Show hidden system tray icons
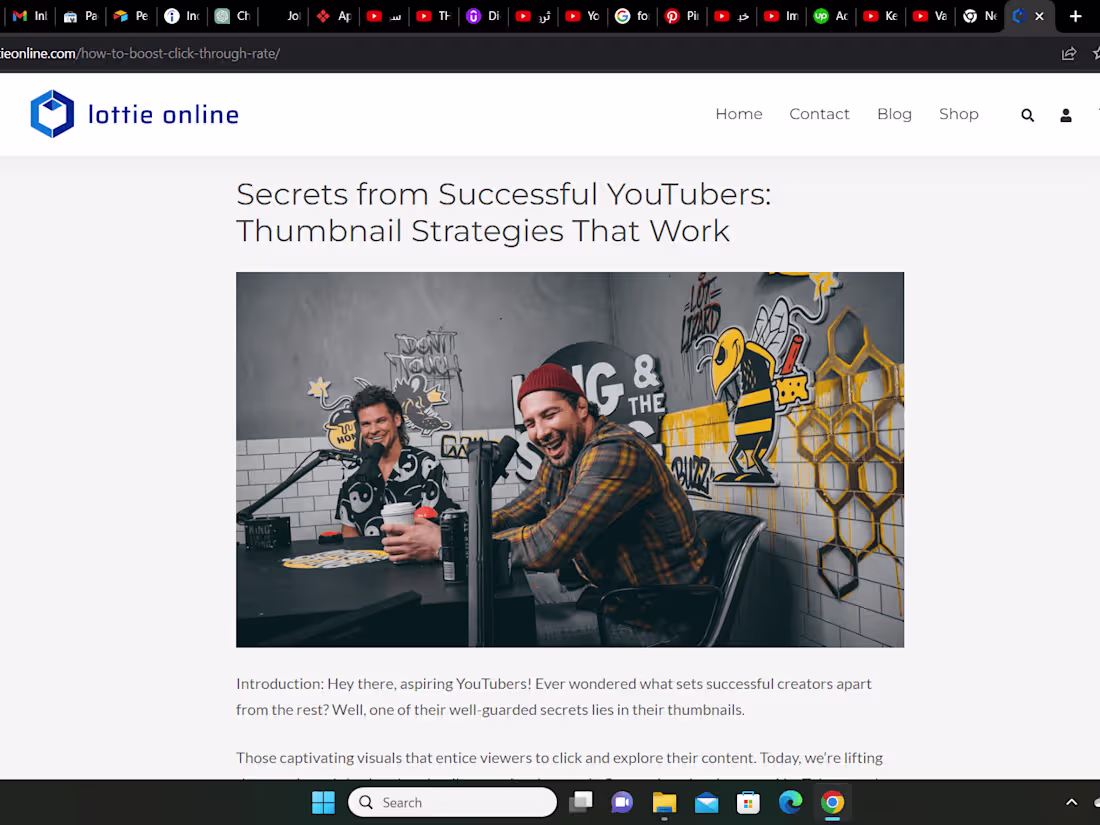The width and height of the screenshot is (1100, 825). pyautogui.click(x=1071, y=802)
